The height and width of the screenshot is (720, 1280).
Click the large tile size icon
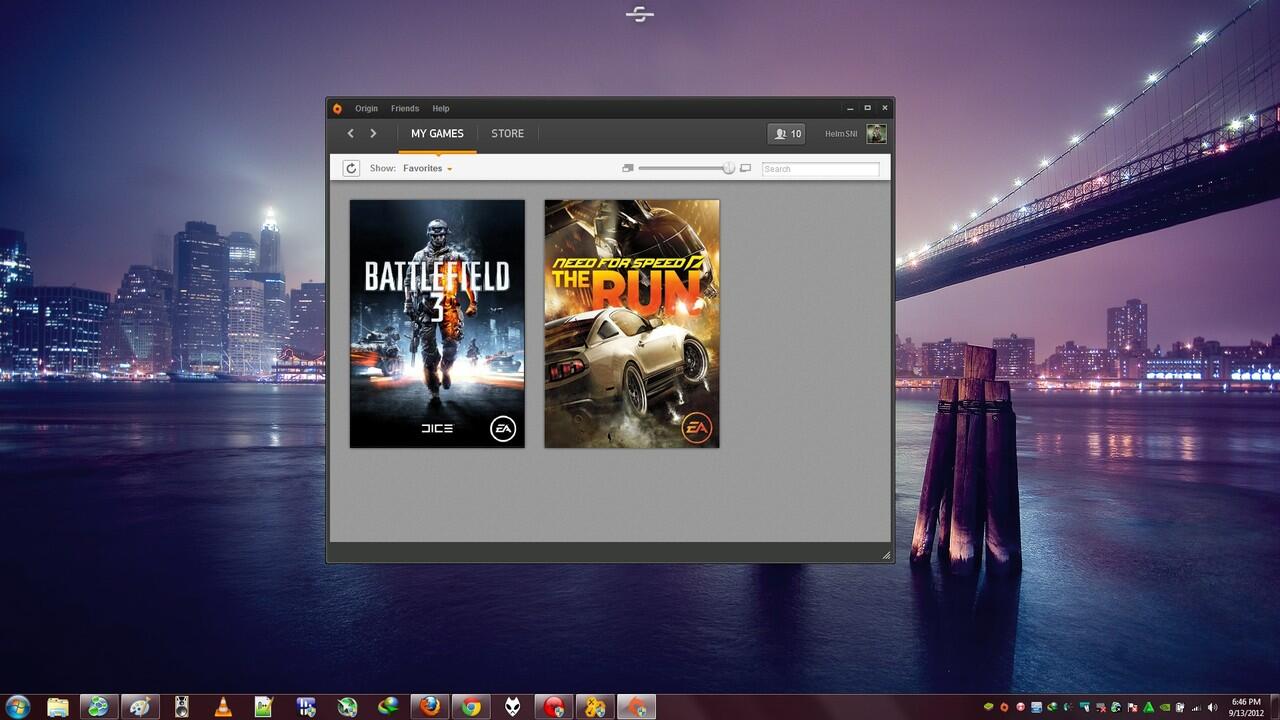745,168
